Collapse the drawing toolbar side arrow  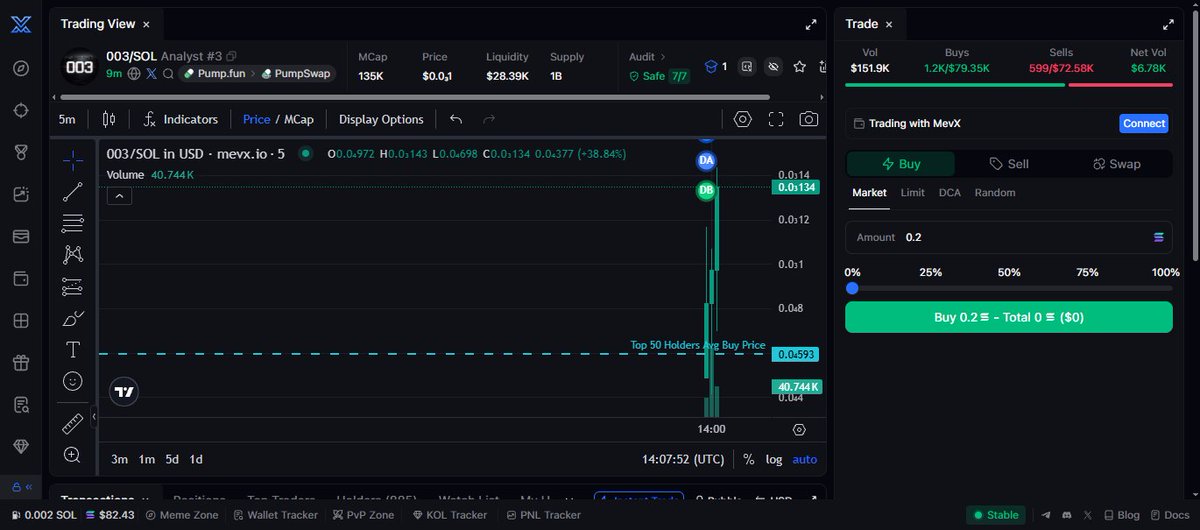tap(93, 416)
